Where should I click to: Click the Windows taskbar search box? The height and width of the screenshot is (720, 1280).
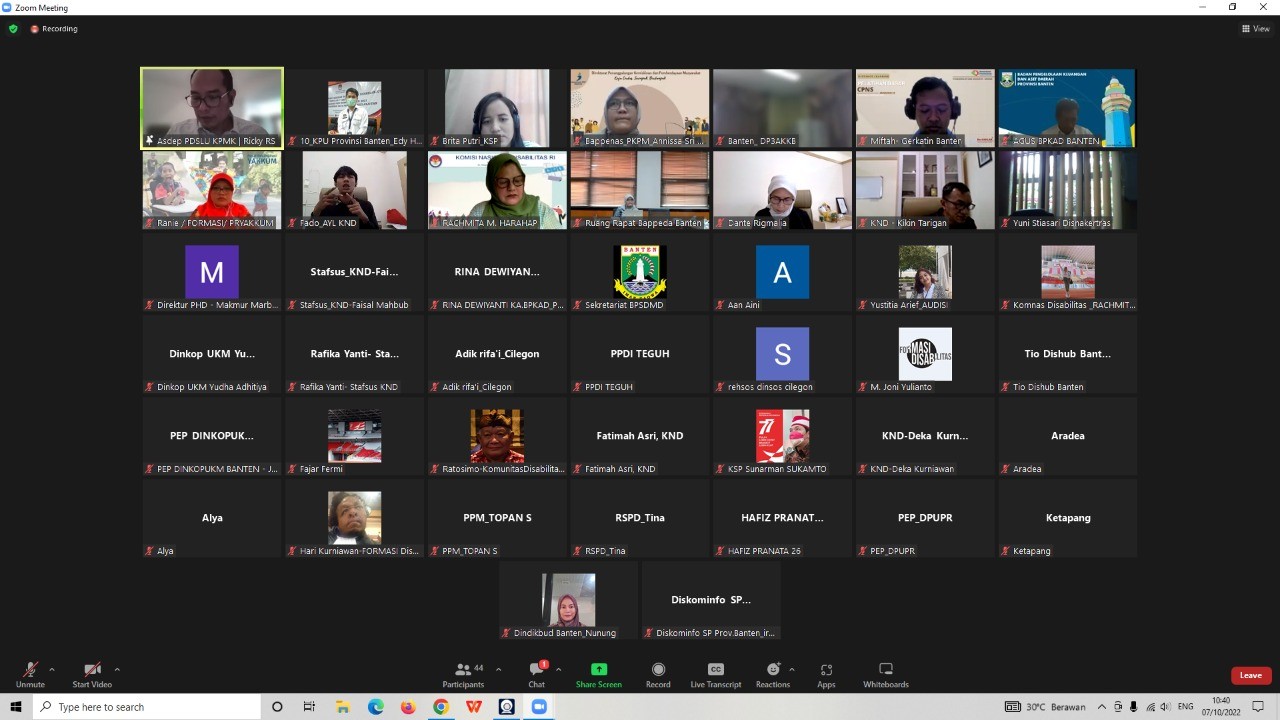(148, 707)
